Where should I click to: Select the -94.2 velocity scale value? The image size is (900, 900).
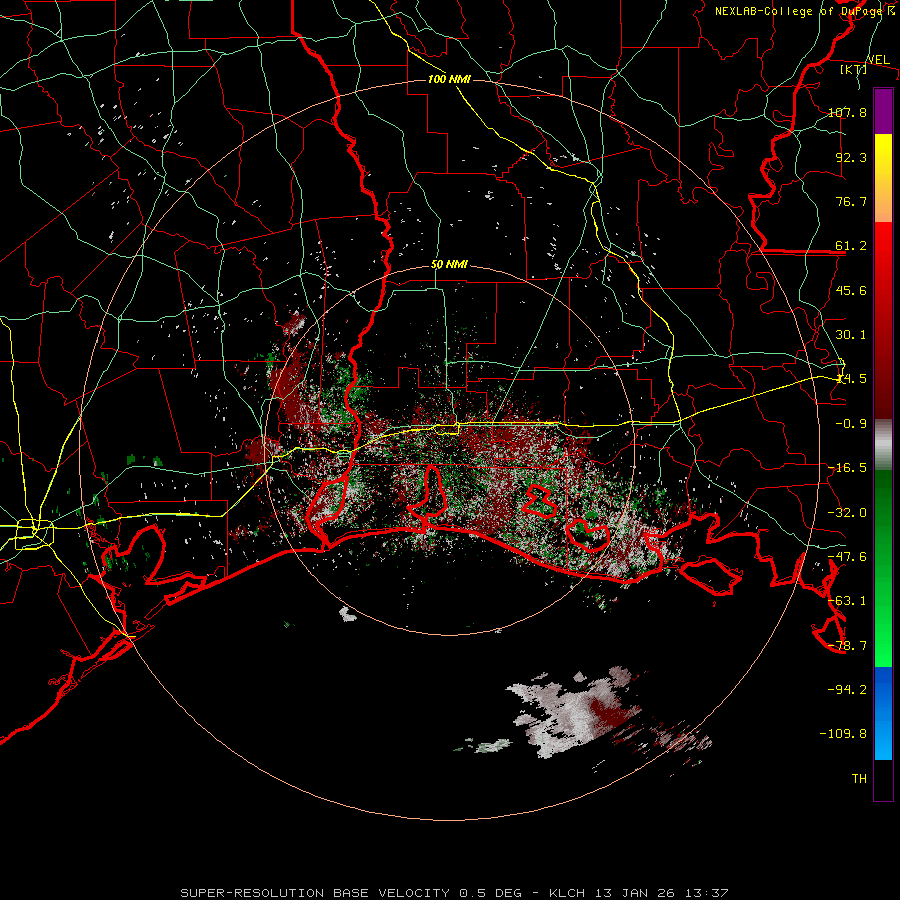click(x=847, y=689)
